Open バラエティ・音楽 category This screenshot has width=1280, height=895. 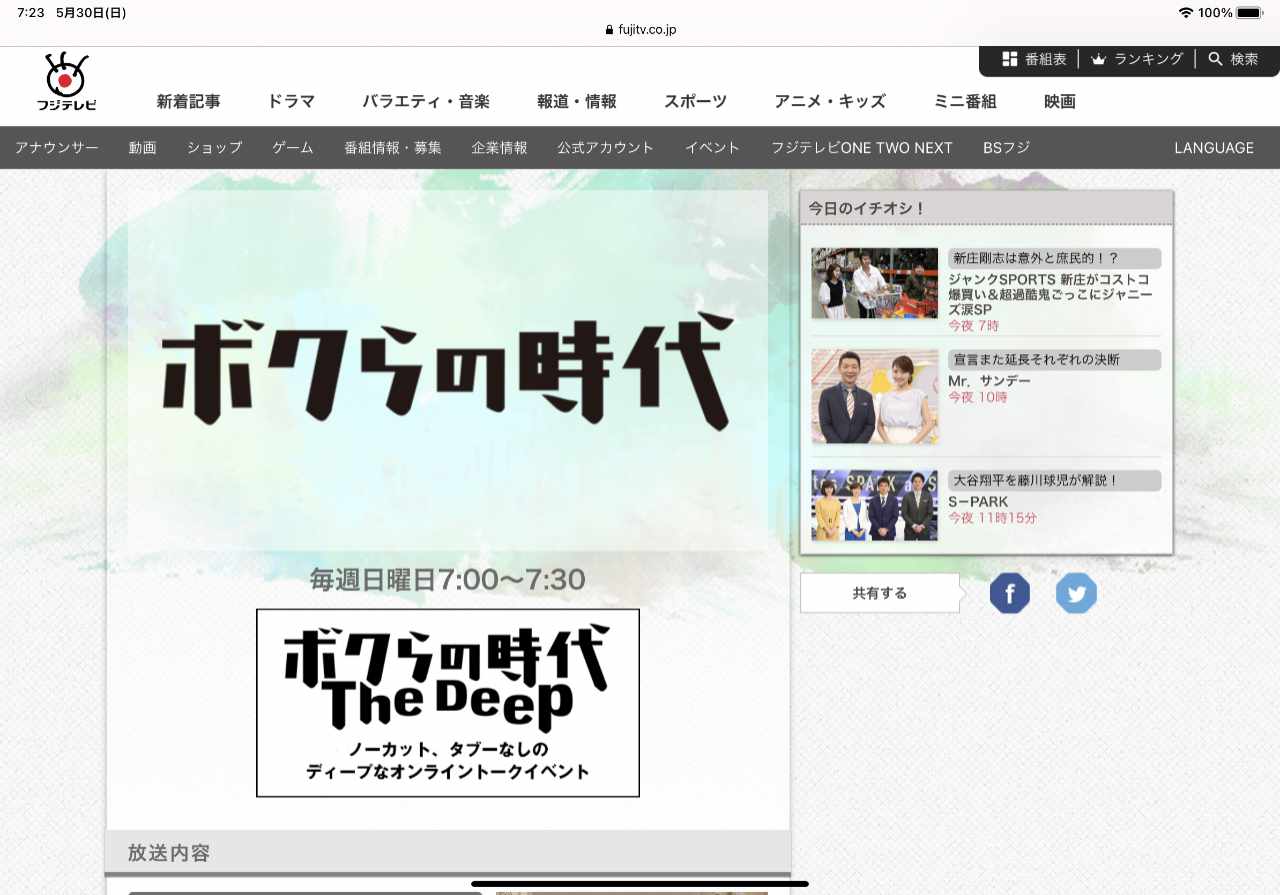(426, 101)
